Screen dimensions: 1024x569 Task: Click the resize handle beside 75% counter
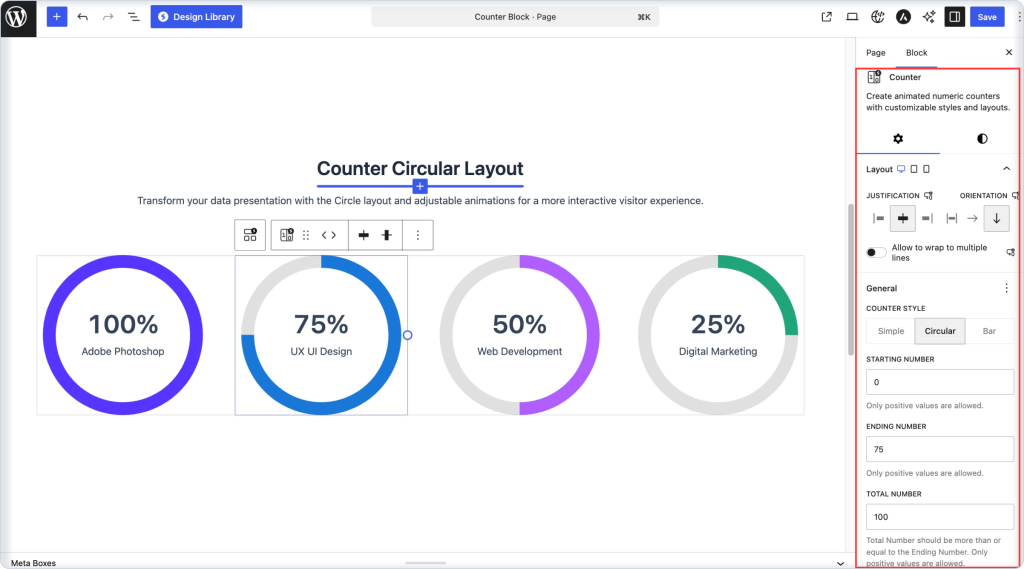(x=408, y=335)
